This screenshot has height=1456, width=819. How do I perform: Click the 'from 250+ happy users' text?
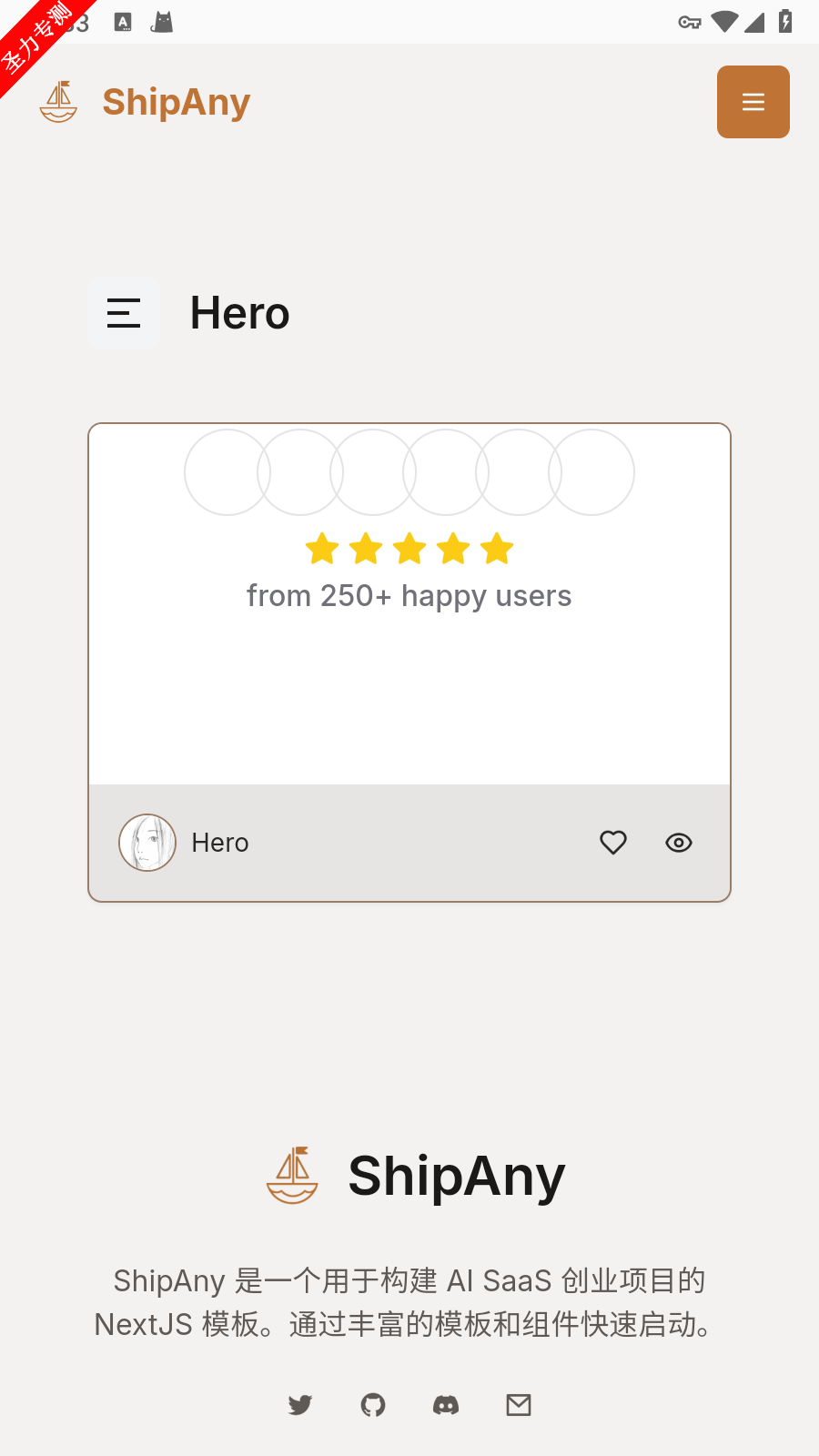(409, 596)
